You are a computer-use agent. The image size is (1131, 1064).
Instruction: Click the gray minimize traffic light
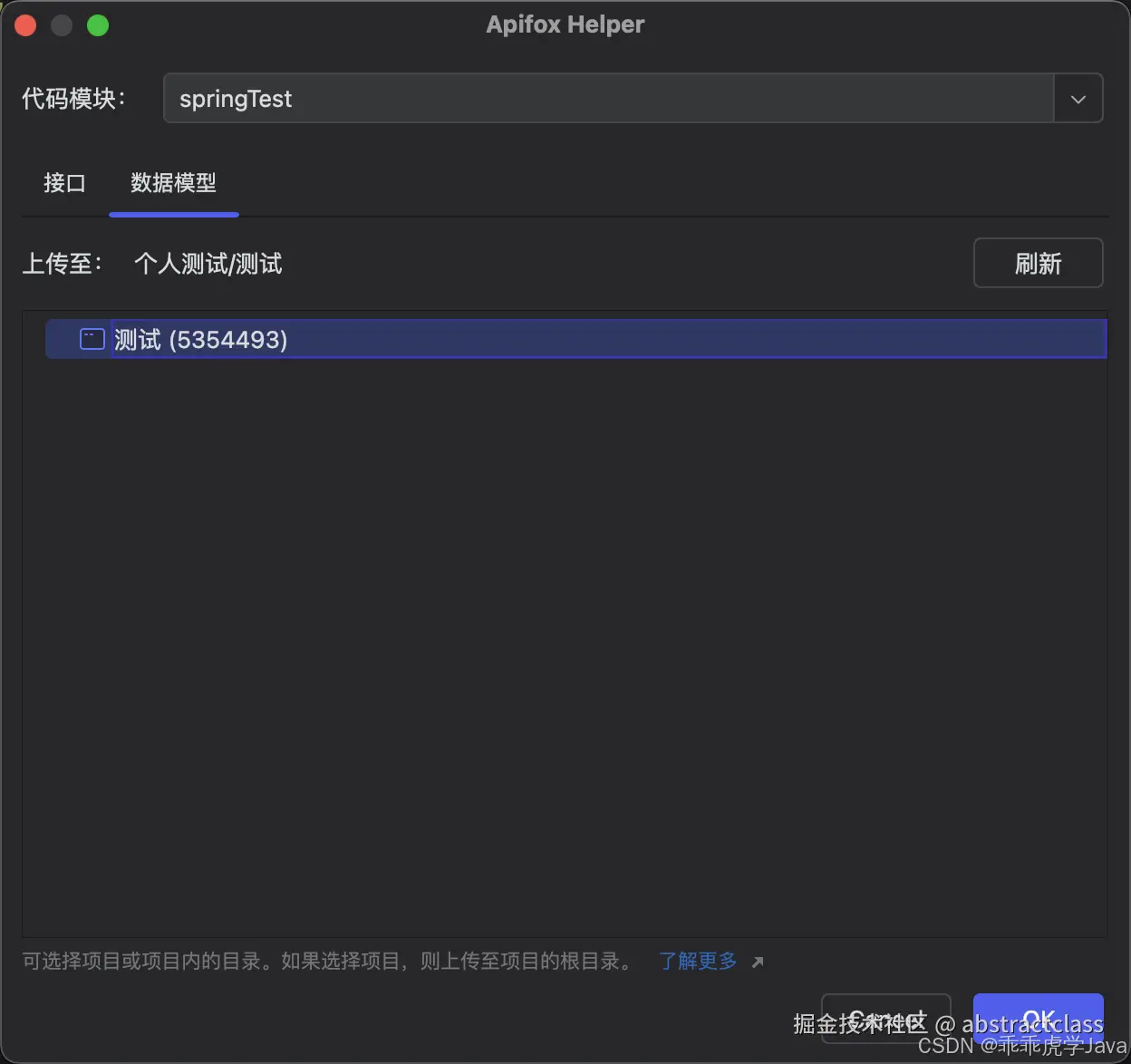pyautogui.click(x=62, y=25)
